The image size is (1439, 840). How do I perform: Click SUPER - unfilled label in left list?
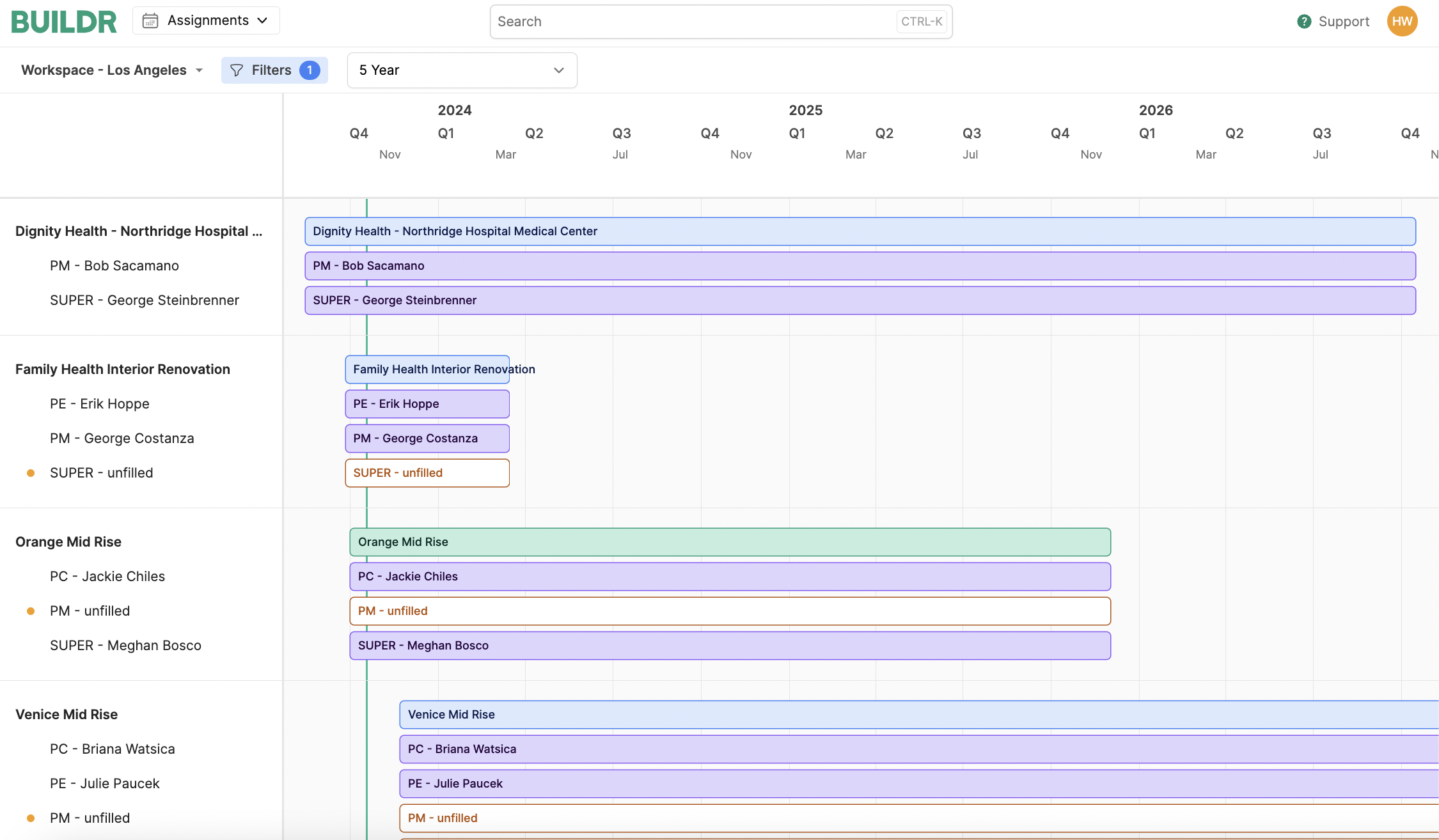pyautogui.click(x=102, y=473)
